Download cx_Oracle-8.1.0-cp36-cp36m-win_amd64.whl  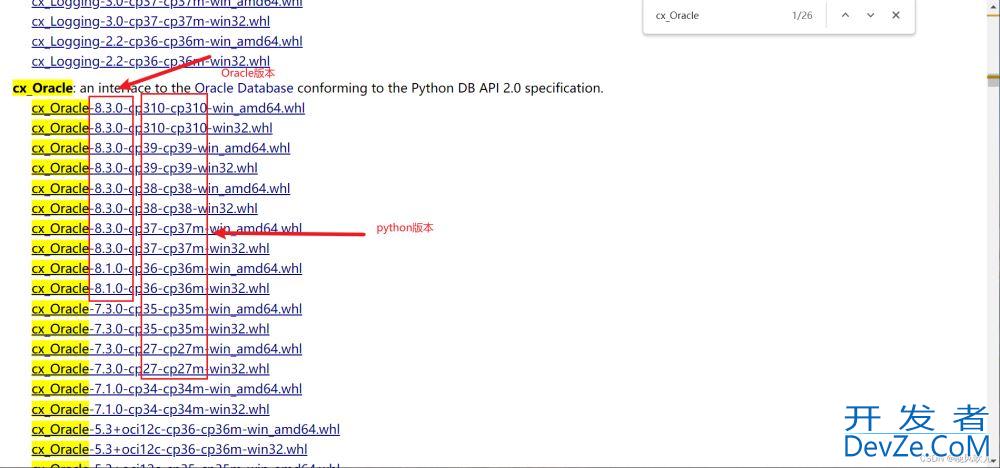(167, 268)
